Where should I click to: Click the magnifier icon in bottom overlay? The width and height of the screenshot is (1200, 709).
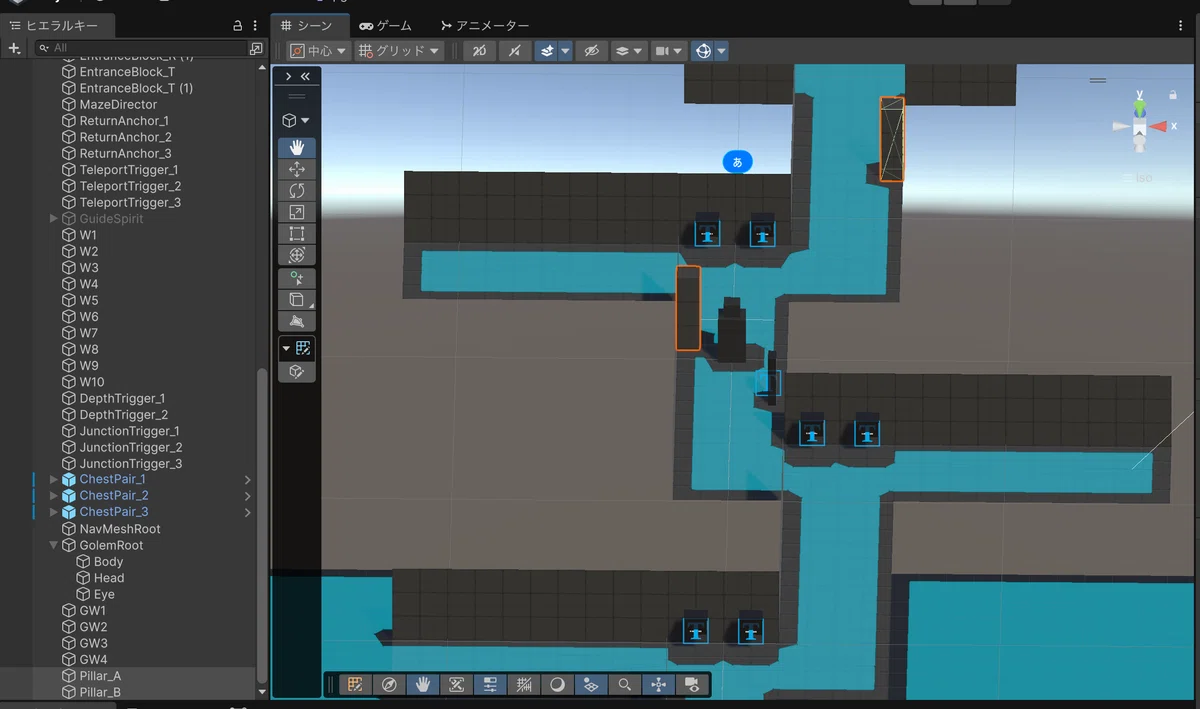pyautogui.click(x=625, y=685)
